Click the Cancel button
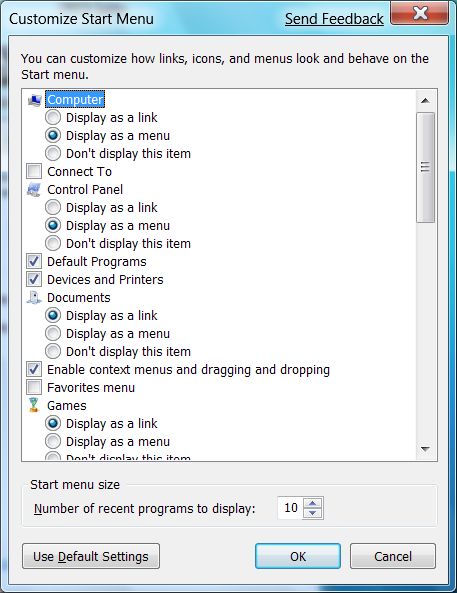457x593 pixels. (393, 556)
